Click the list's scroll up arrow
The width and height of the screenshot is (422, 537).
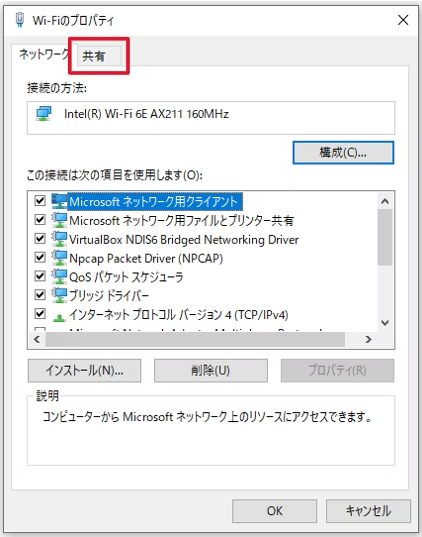coord(385,201)
